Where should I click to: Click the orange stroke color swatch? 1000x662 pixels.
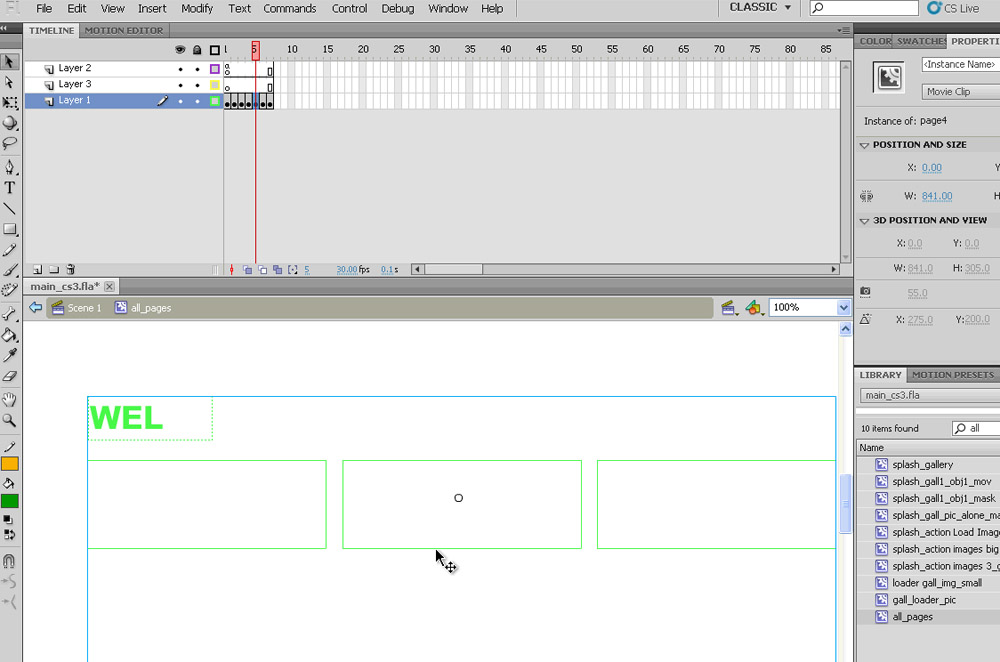[x=10, y=464]
